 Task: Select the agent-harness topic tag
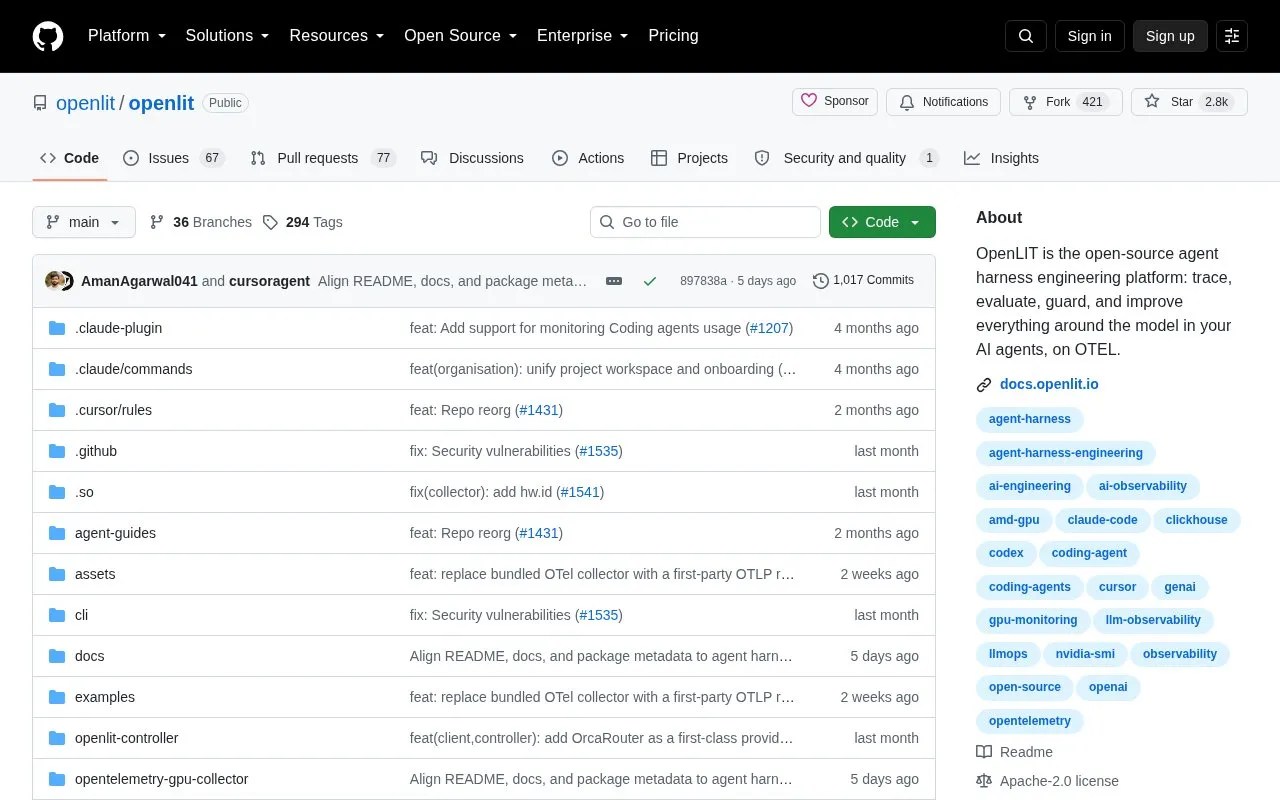pyautogui.click(x=1030, y=420)
